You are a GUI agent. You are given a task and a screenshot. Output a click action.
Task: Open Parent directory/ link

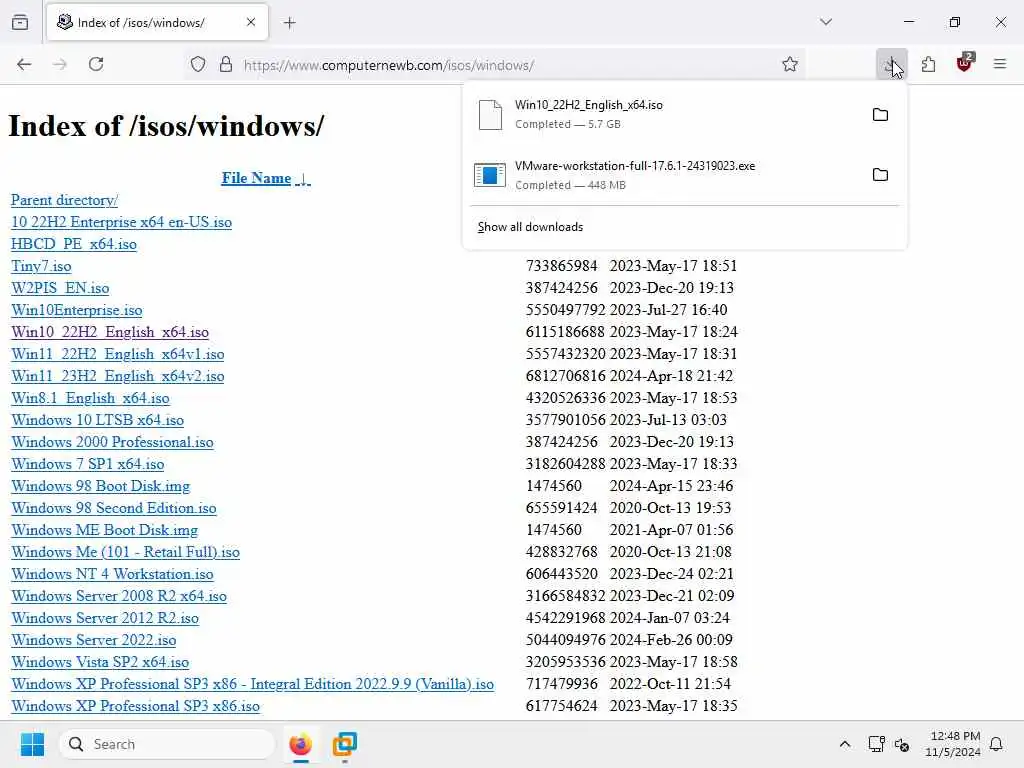(64, 200)
